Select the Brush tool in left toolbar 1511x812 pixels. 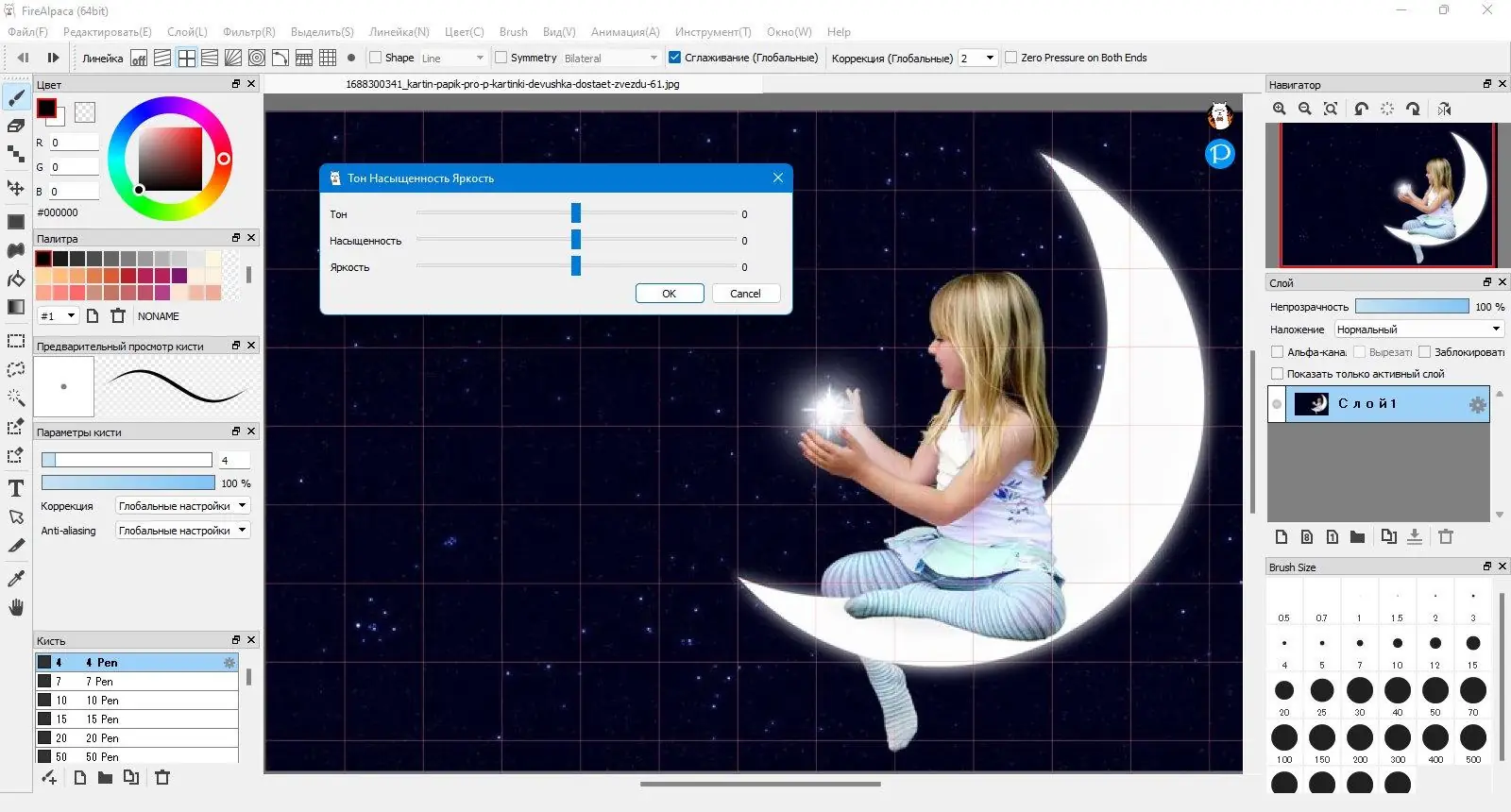pyautogui.click(x=16, y=97)
